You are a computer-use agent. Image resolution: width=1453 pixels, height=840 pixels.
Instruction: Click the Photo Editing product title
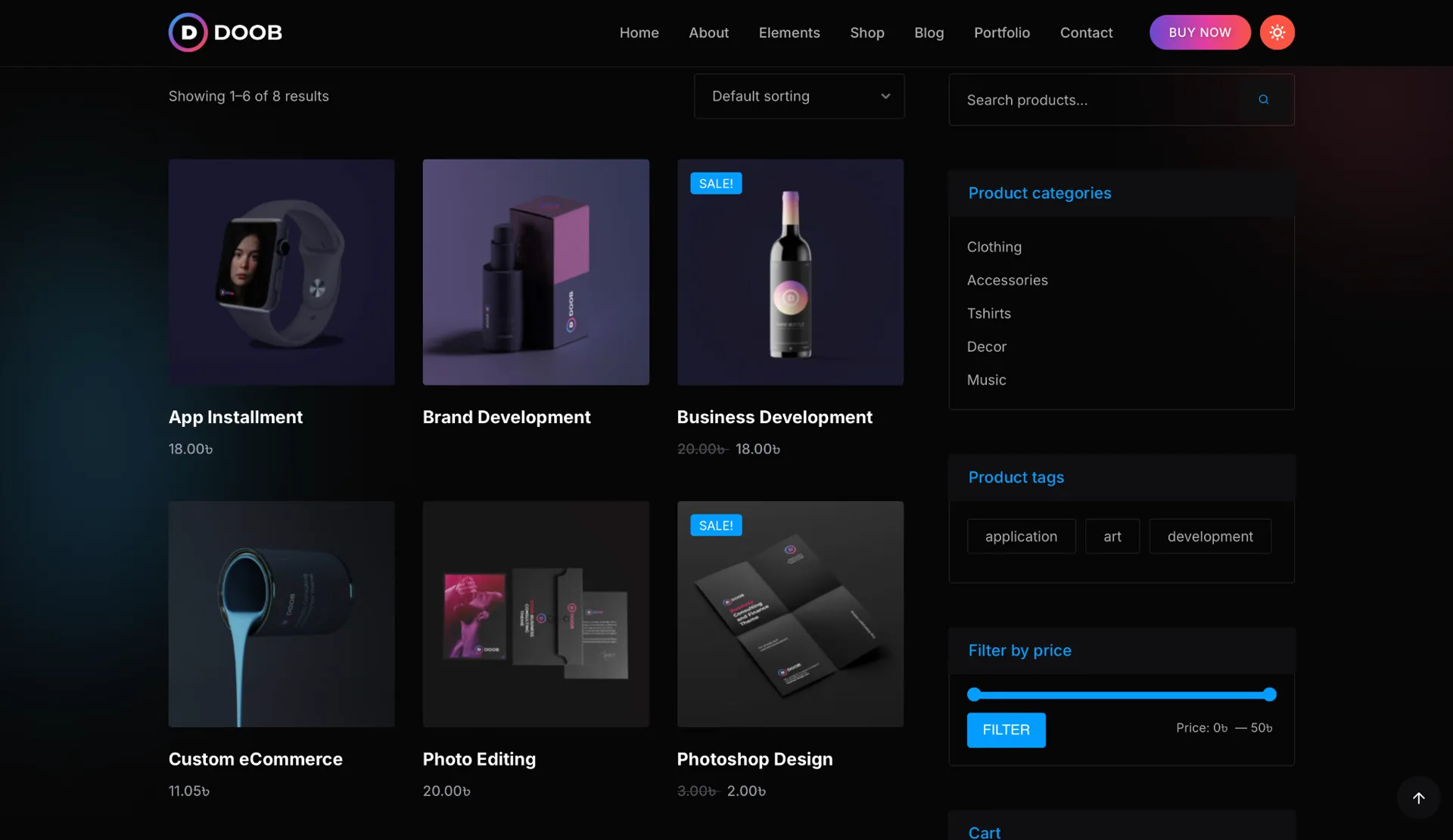click(479, 759)
